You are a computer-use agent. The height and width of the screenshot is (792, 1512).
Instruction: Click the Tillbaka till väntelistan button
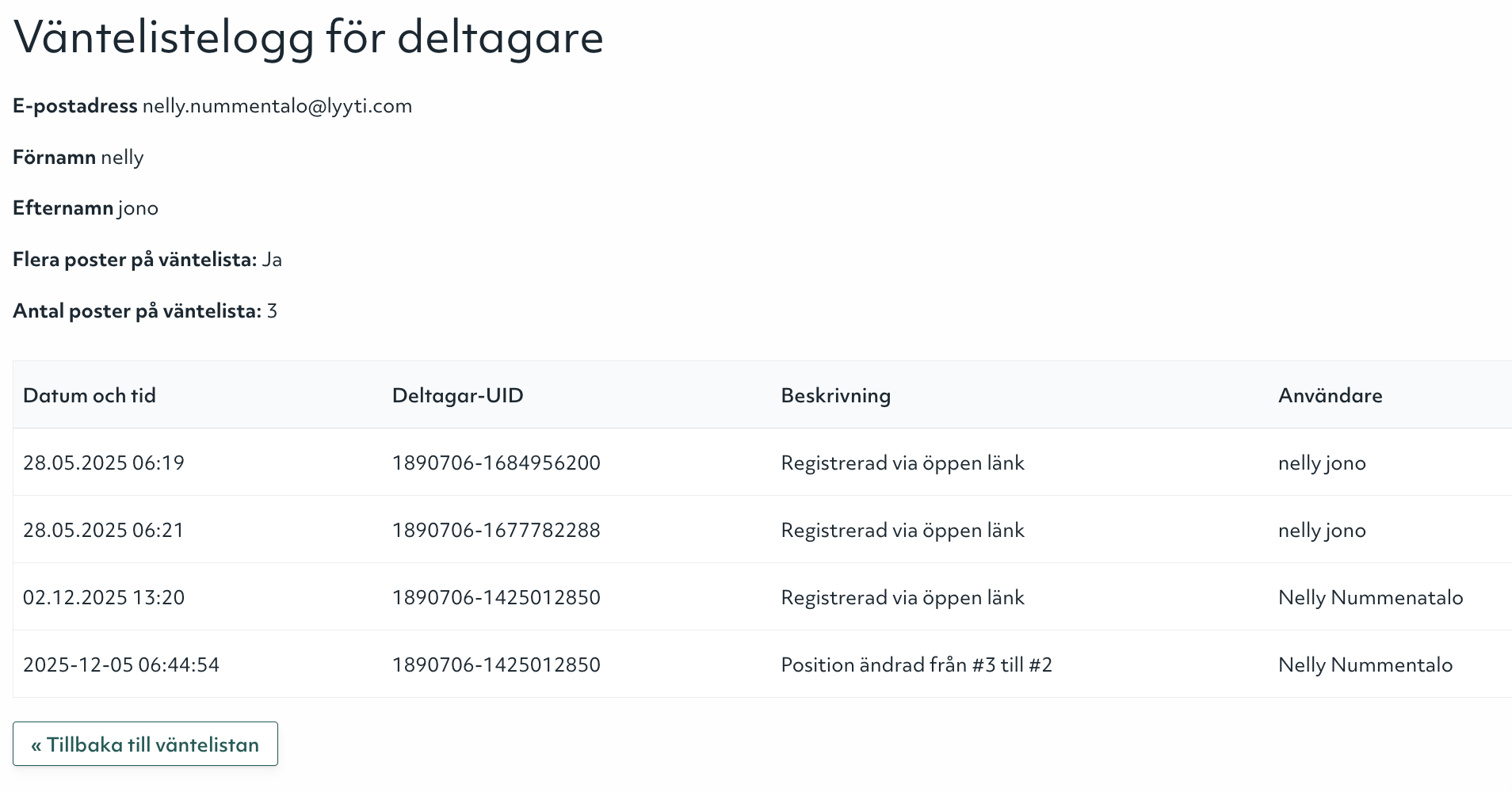coord(145,744)
